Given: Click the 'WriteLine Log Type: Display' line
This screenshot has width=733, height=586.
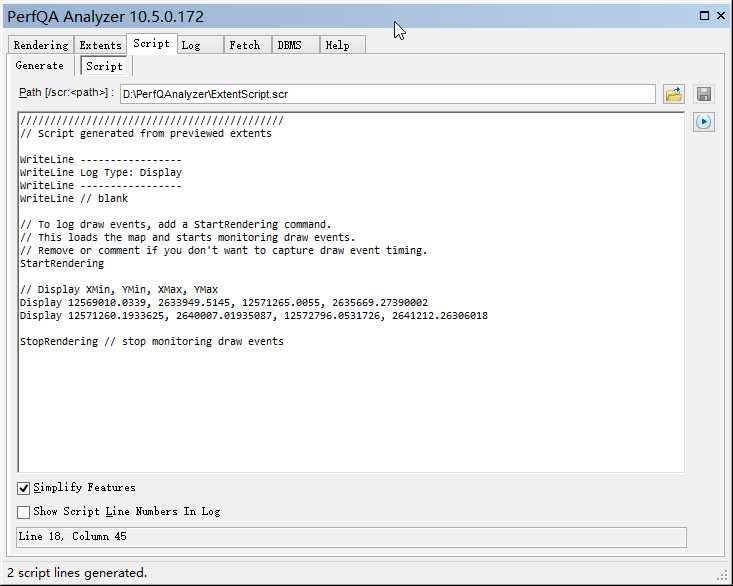Looking at the screenshot, I should [101, 172].
